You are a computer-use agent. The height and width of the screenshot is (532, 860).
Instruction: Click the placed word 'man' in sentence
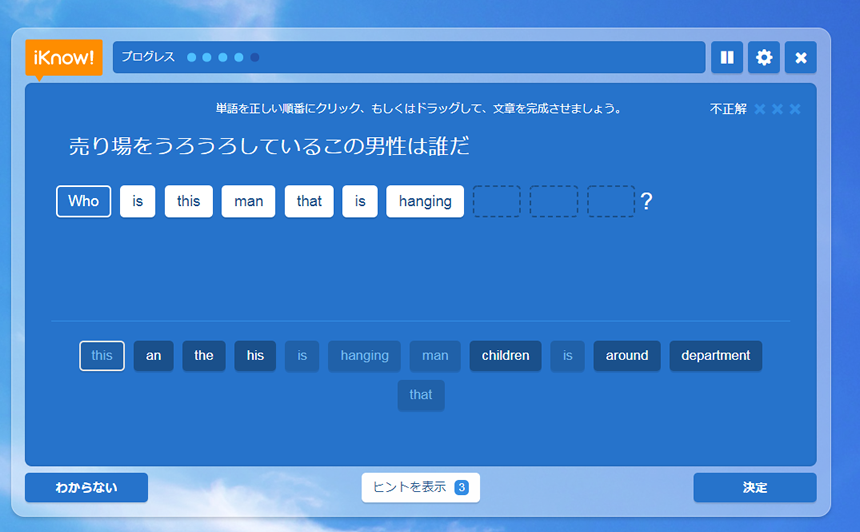tap(248, 201)
